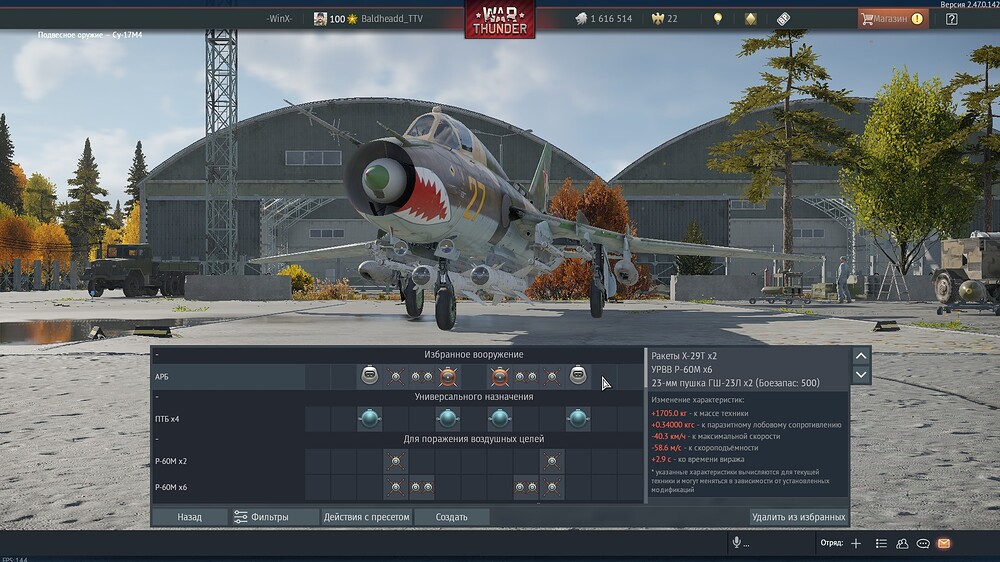Click the 23-мм пушка ГШ-23Л x2 line

pyautogui.click(x=735, y=383)
